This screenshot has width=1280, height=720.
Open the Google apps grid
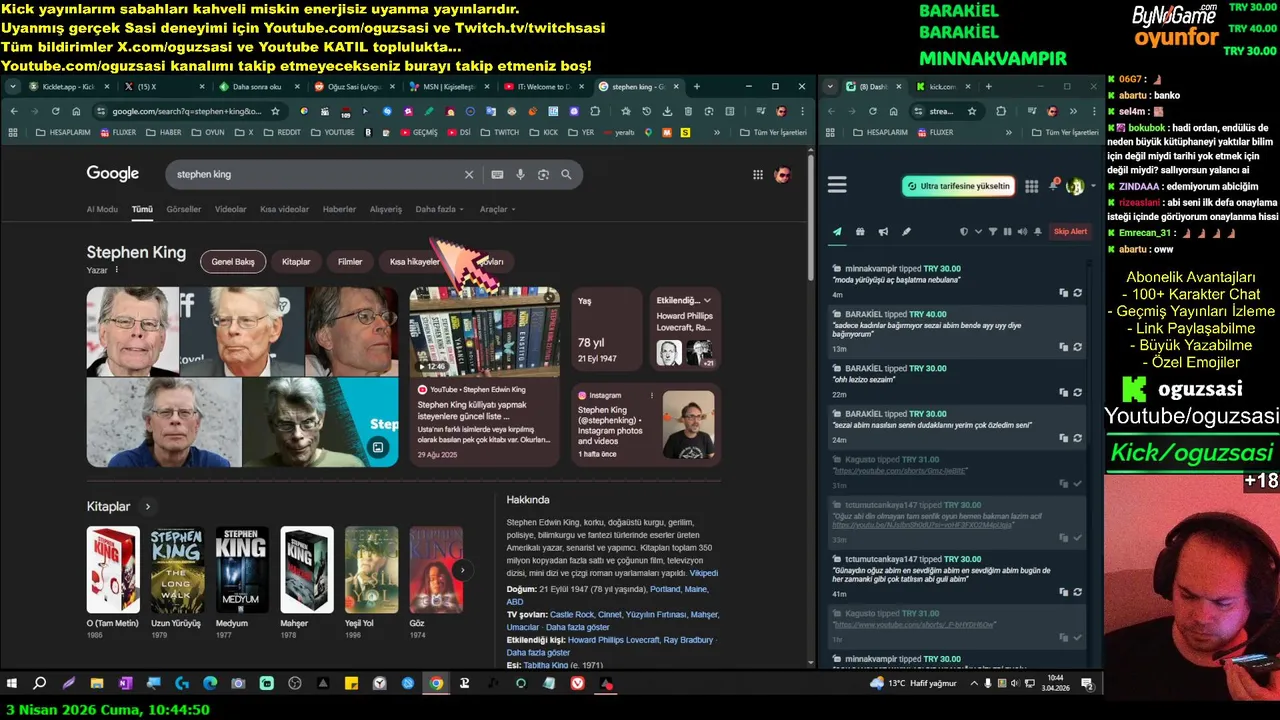pos(758,175)
